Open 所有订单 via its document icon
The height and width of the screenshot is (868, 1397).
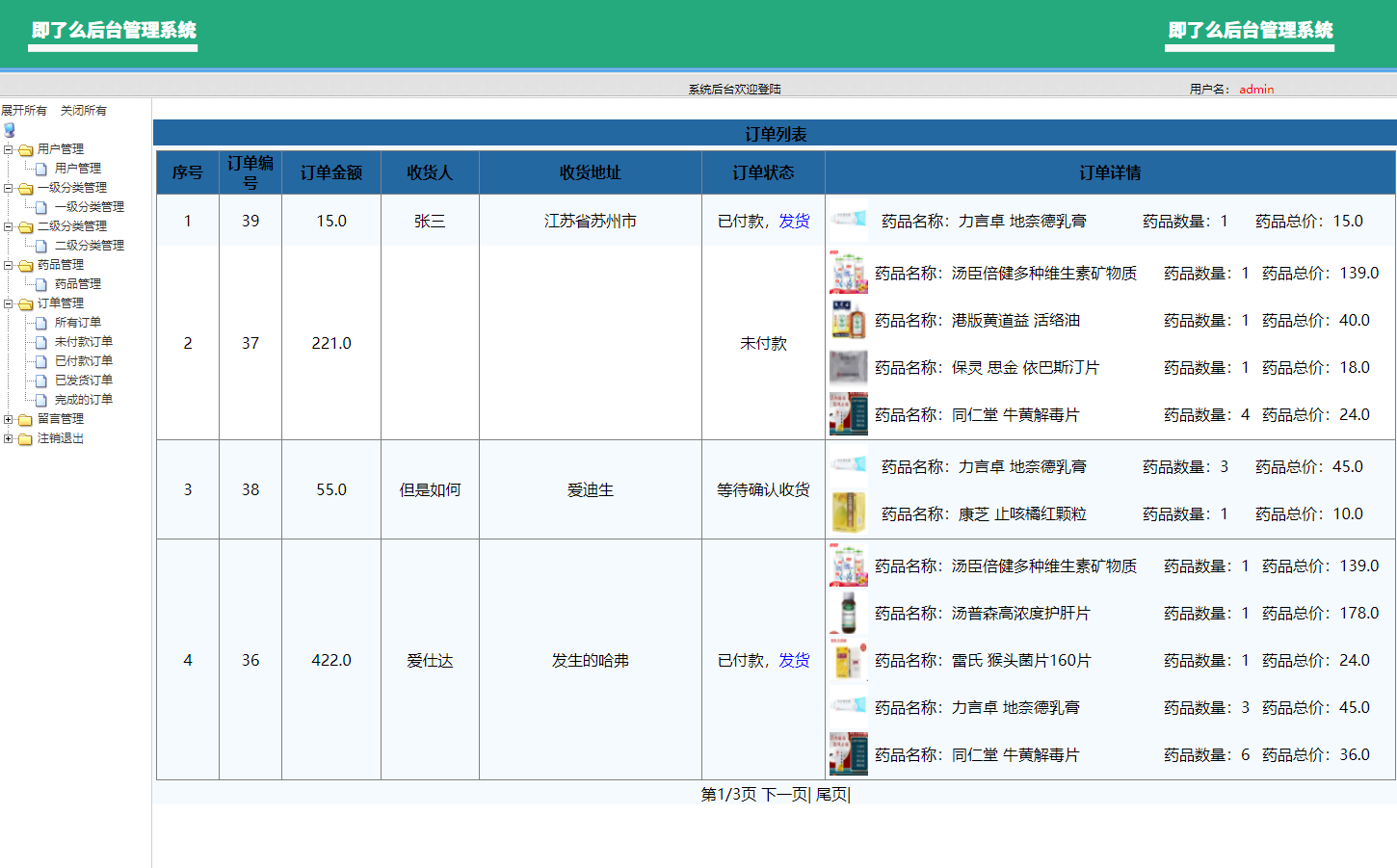coord(40,322)
